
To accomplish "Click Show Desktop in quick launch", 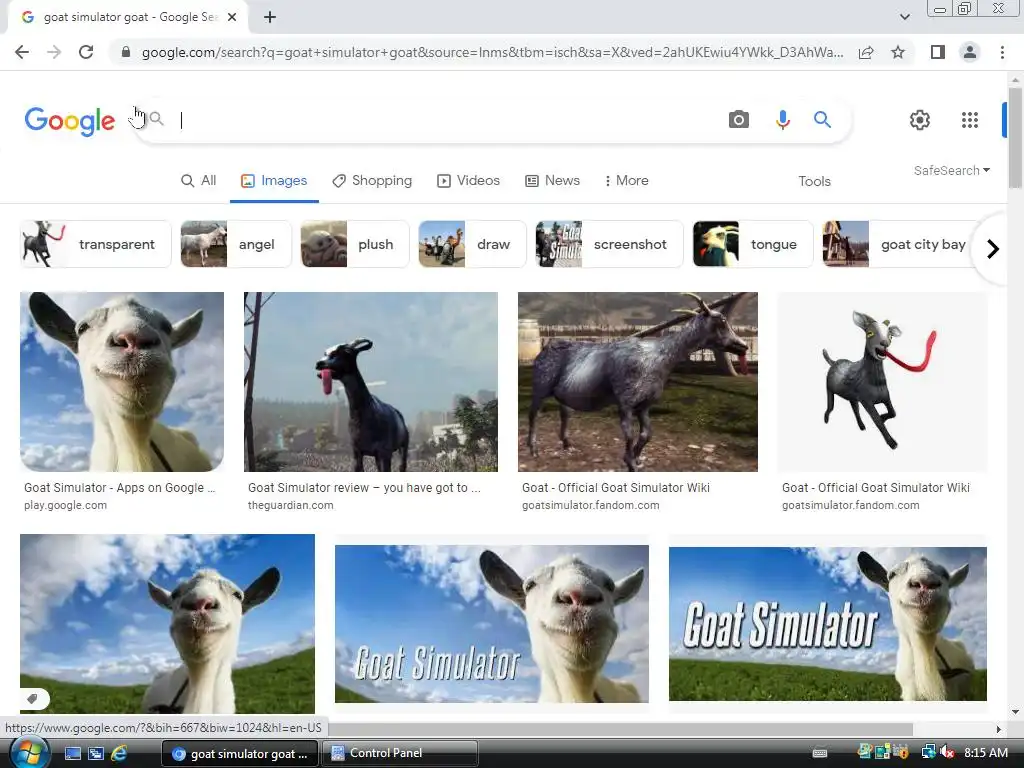I will 72,754.
